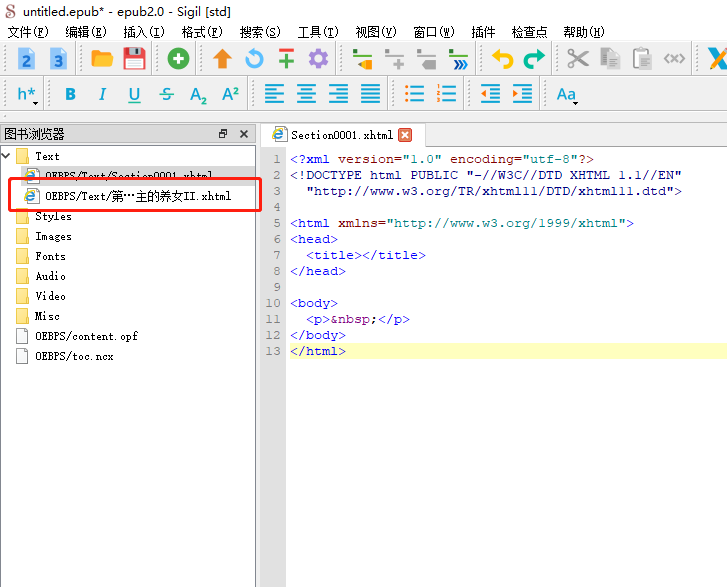
Task: Toggle underline formatting
Action: [x=134, y=95]
